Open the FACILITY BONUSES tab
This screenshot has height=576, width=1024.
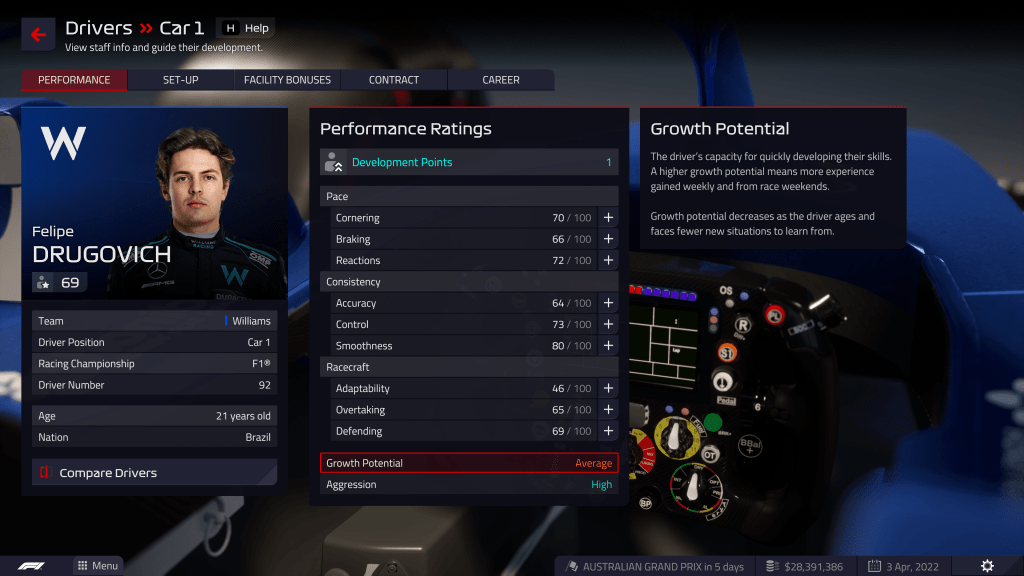(x=287, y=80)
